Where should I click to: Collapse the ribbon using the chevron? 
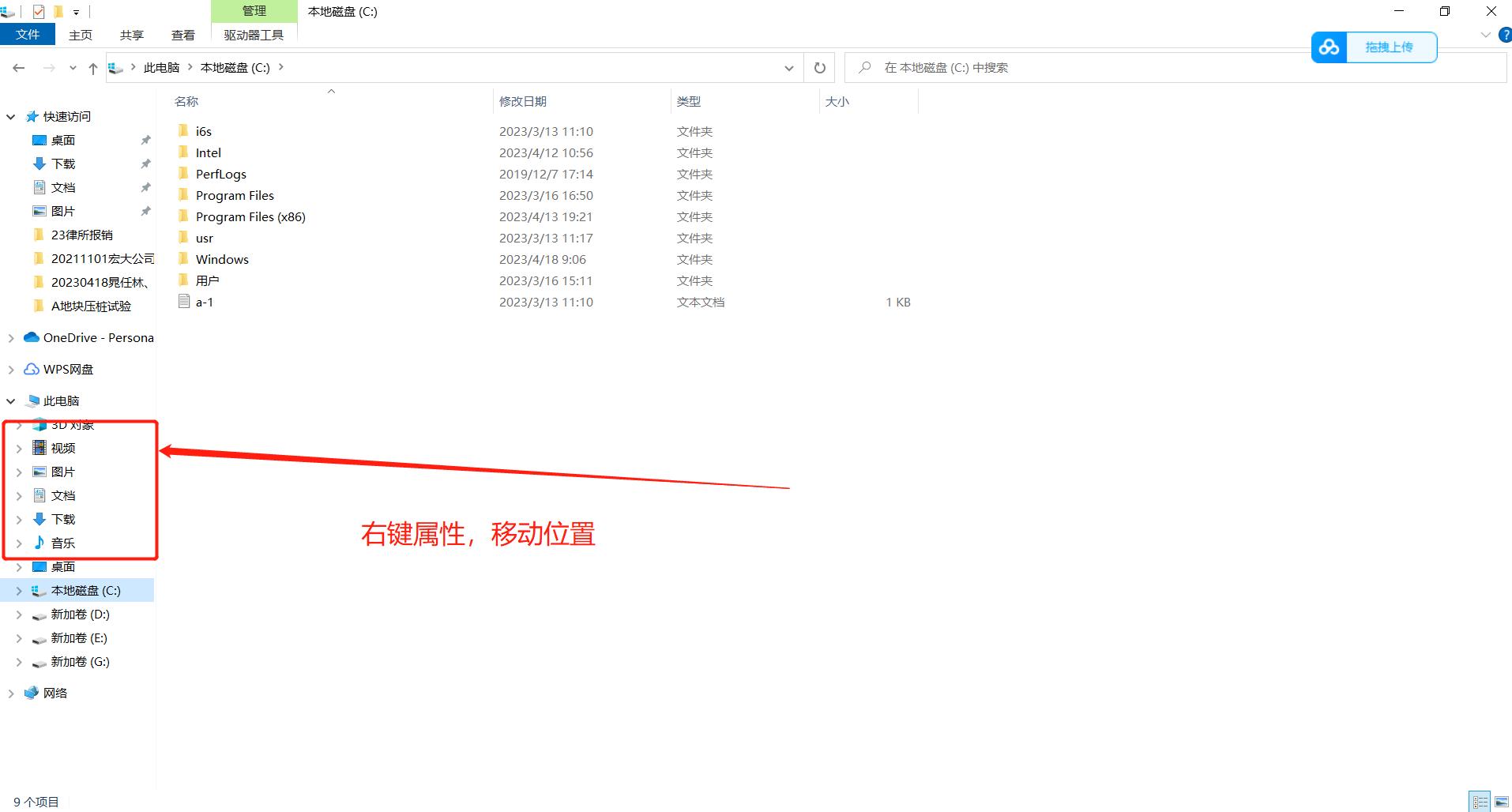(x=1484, y=35)
